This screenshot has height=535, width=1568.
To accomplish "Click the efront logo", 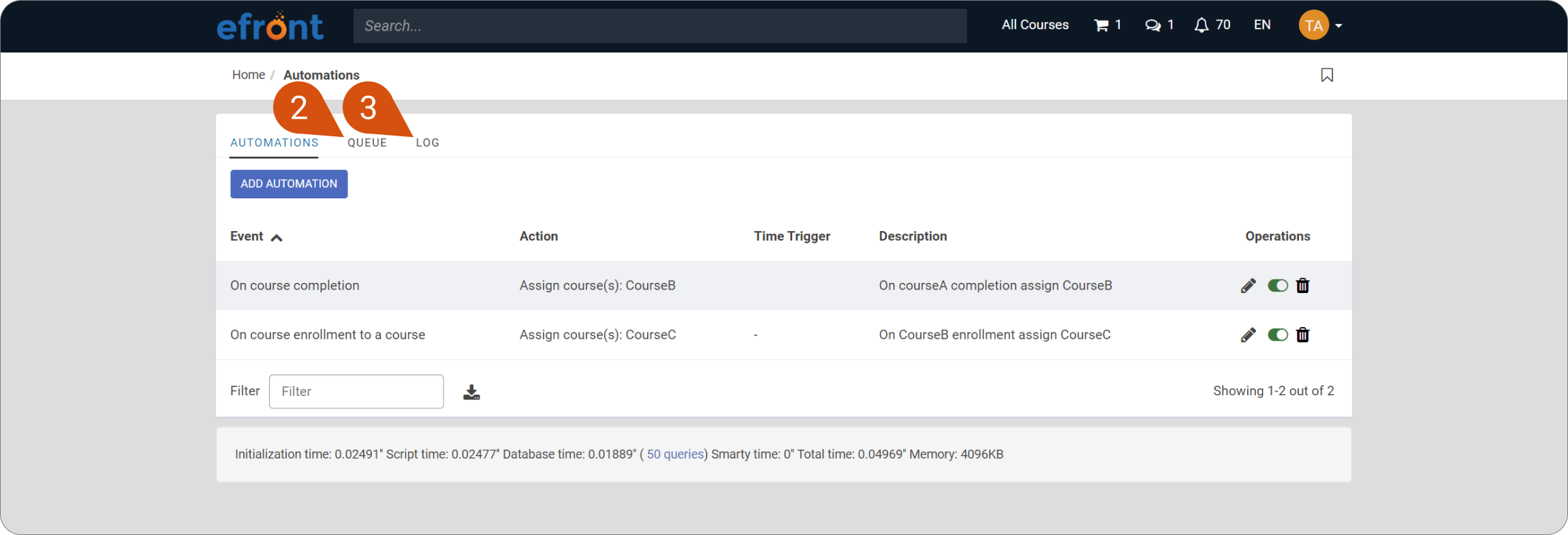I will click(270, 26).
